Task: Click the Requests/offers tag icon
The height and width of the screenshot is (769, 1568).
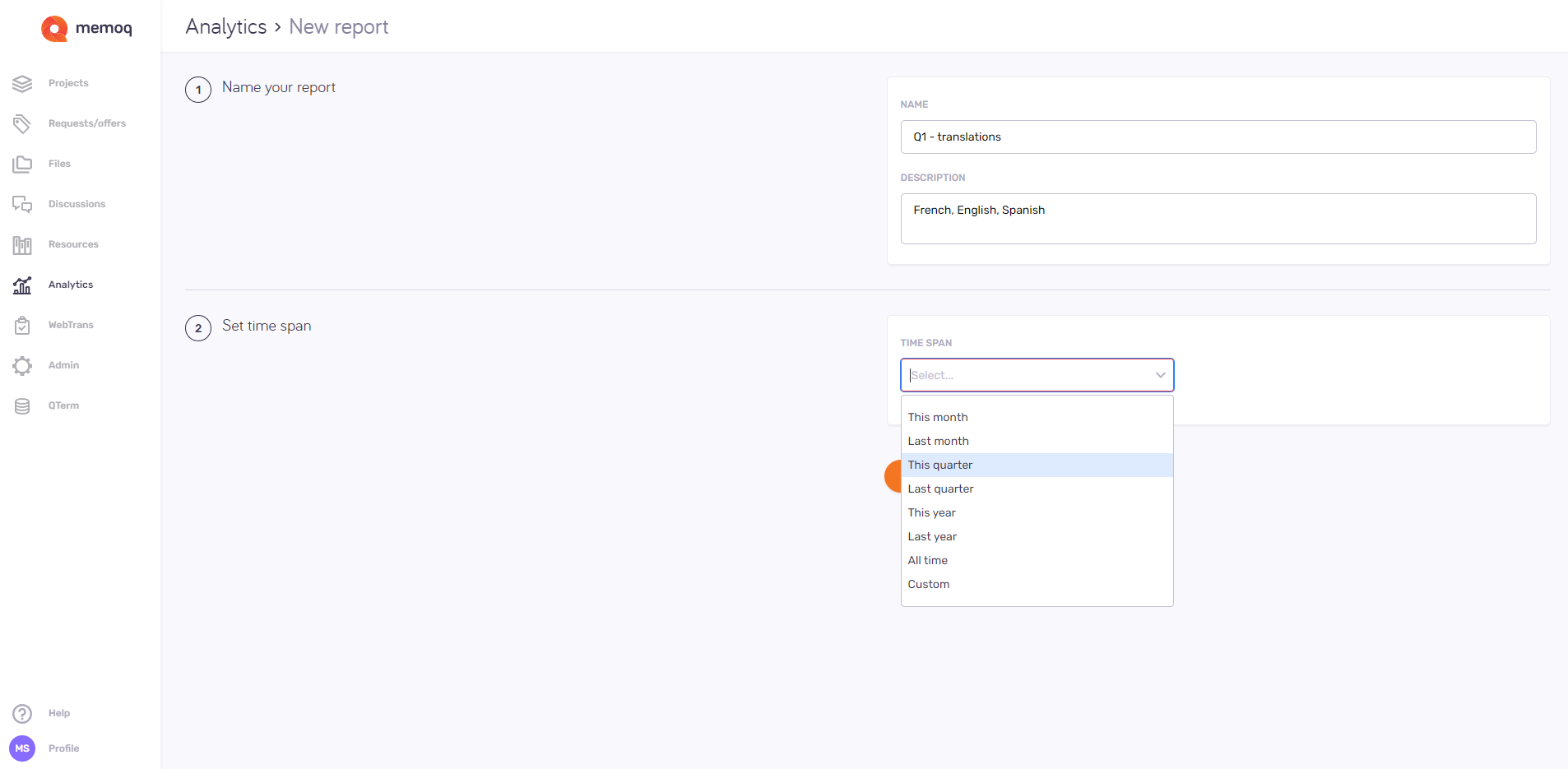Action: coord(22,123)
